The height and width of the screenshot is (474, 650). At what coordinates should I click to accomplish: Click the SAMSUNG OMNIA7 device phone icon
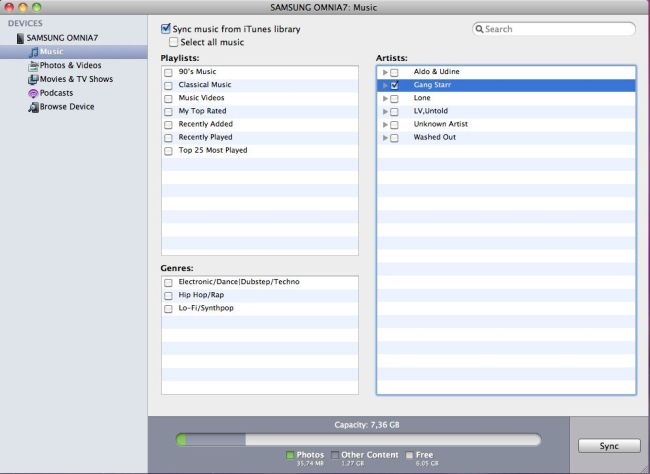[19, 38]
